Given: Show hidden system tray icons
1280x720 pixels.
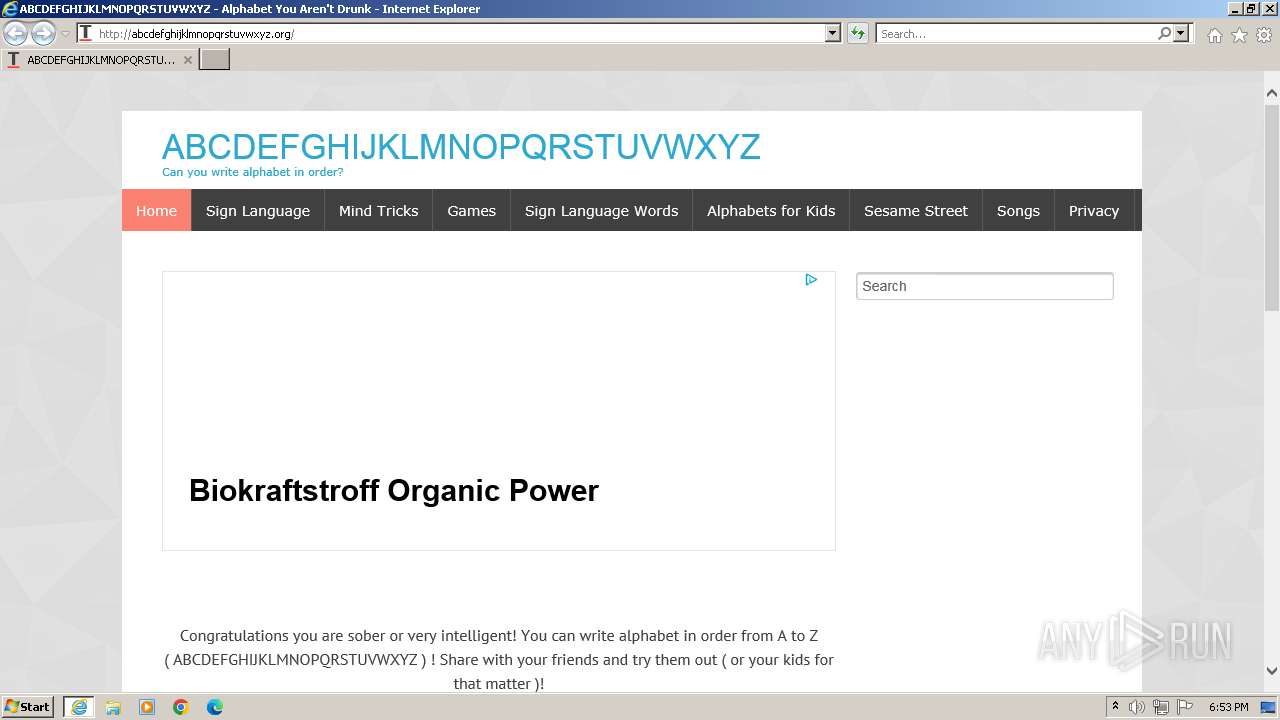Looking at the screenshot, I should coord(1115,707).
